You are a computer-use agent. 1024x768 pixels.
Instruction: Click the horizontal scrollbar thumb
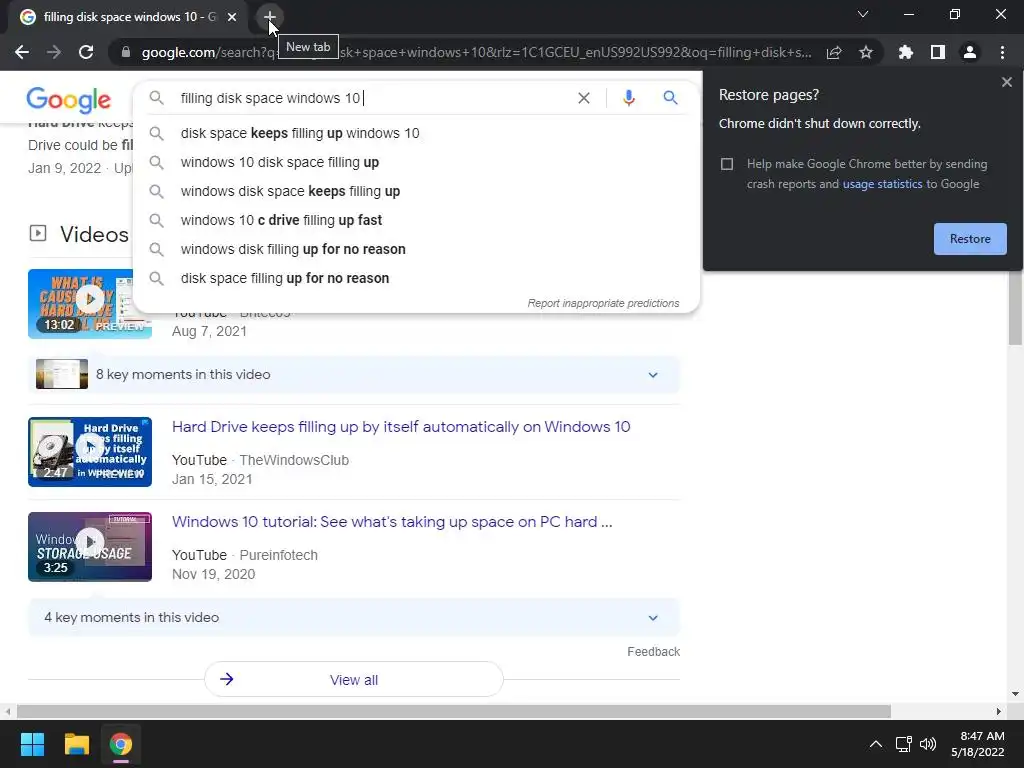tap(454, 711)
